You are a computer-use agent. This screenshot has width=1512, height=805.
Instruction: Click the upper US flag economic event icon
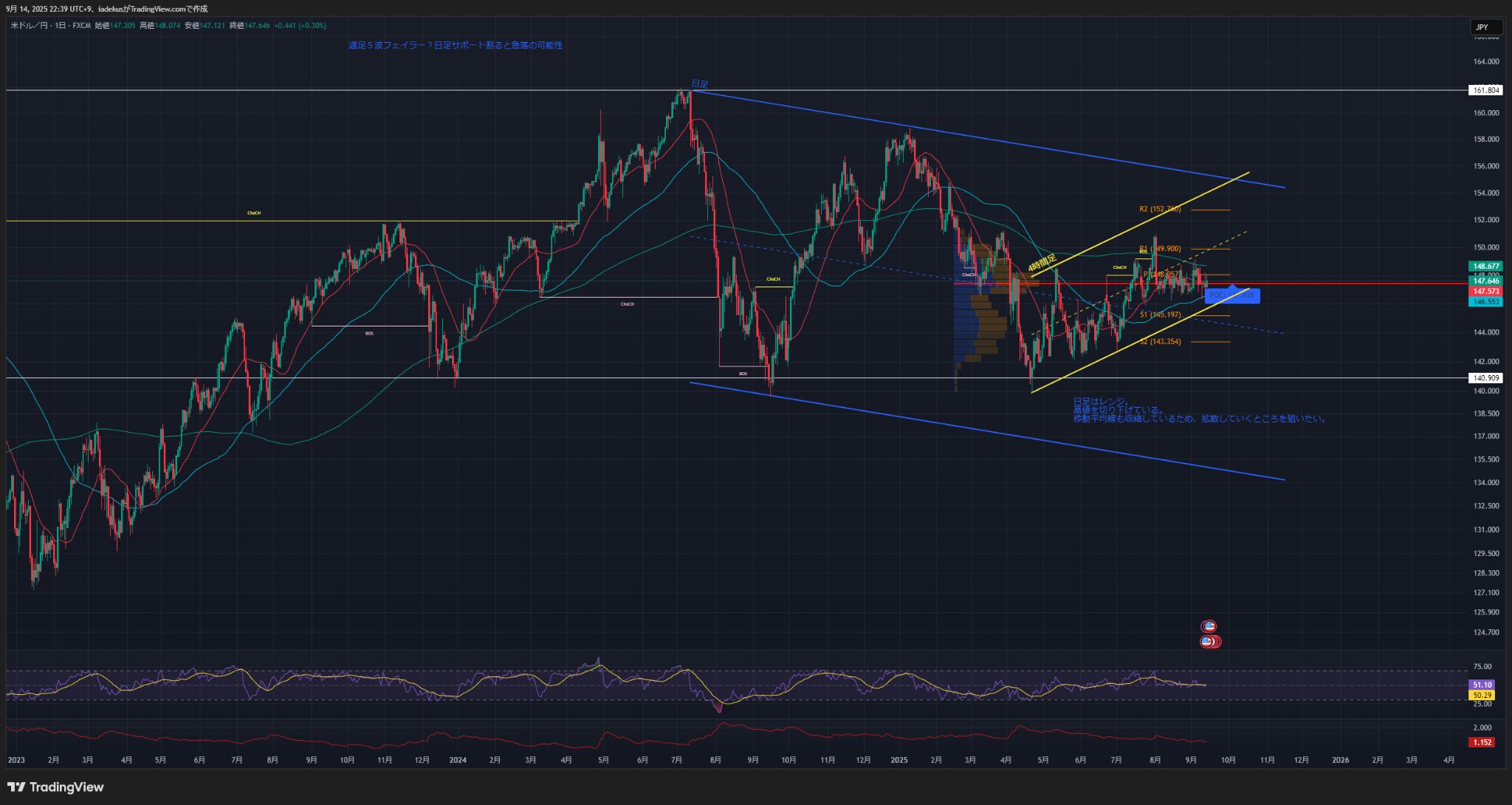(1209, 626)
